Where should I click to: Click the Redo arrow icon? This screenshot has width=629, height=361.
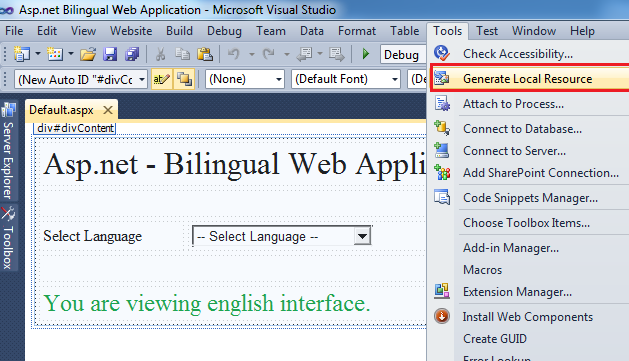[269, 54]
